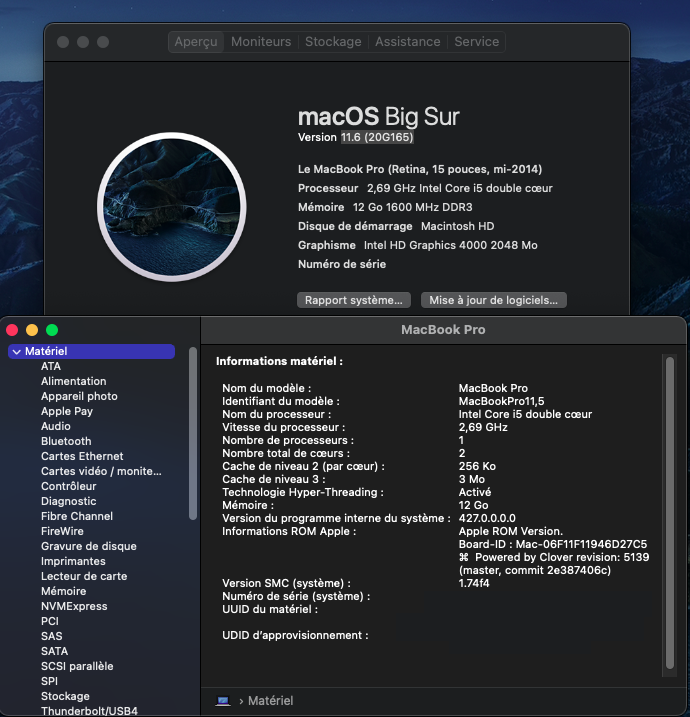Select the Graphisme Intel HD Graphics line

(417, 246)
